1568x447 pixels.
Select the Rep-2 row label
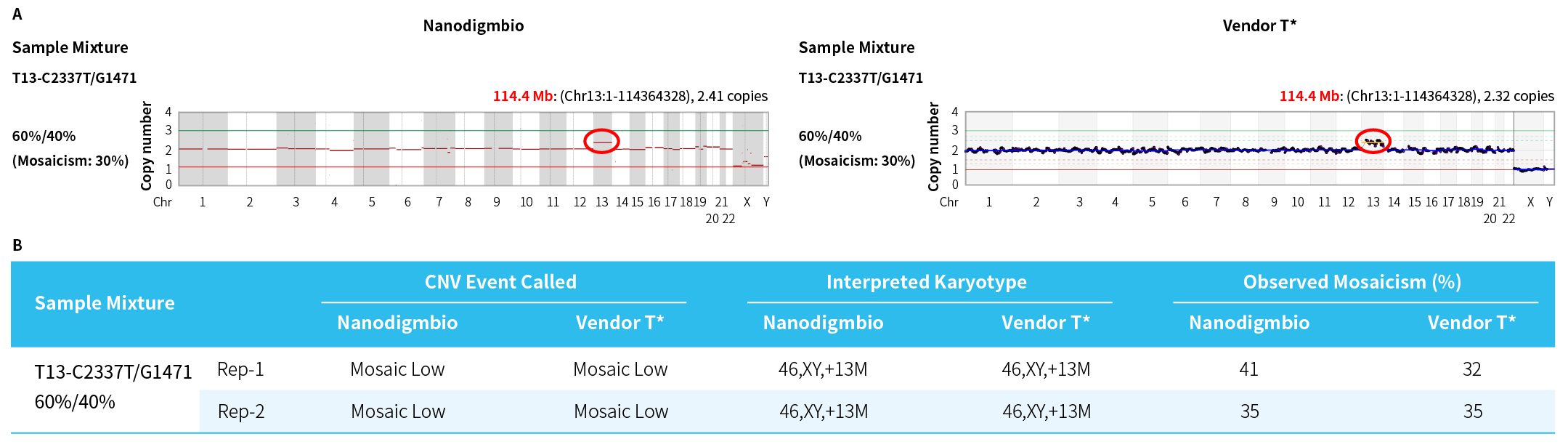pyautogui.click(x=241, y=411)
